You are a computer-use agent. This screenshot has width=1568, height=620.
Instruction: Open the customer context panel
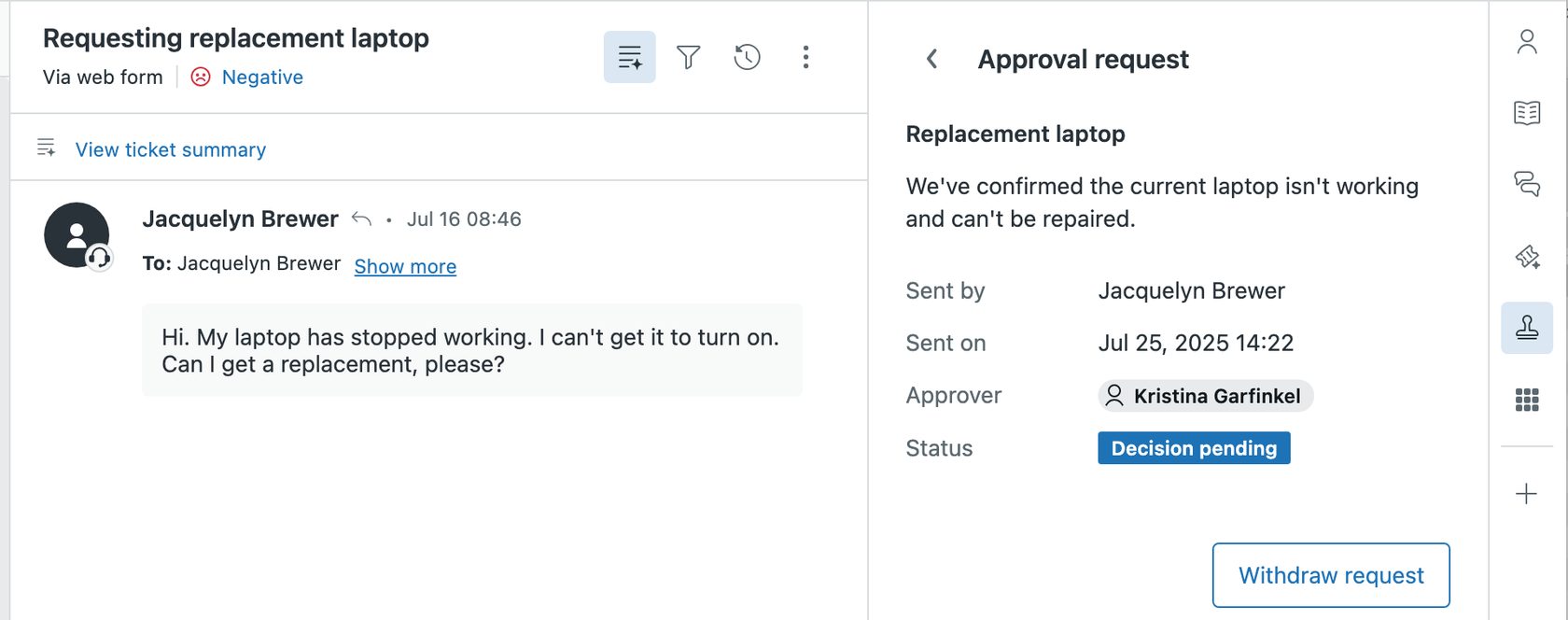[x=1527, y=42]
